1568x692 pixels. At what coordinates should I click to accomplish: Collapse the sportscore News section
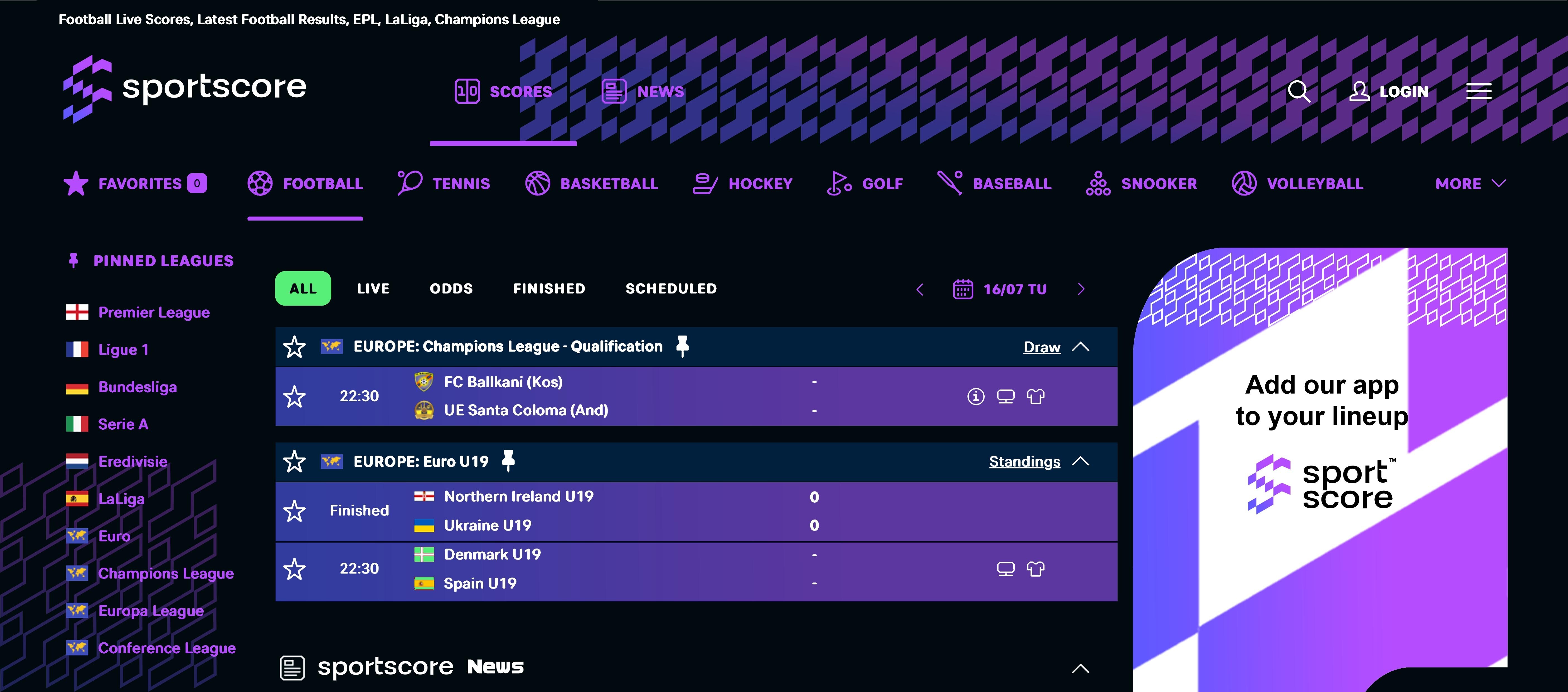[1080, 668]
